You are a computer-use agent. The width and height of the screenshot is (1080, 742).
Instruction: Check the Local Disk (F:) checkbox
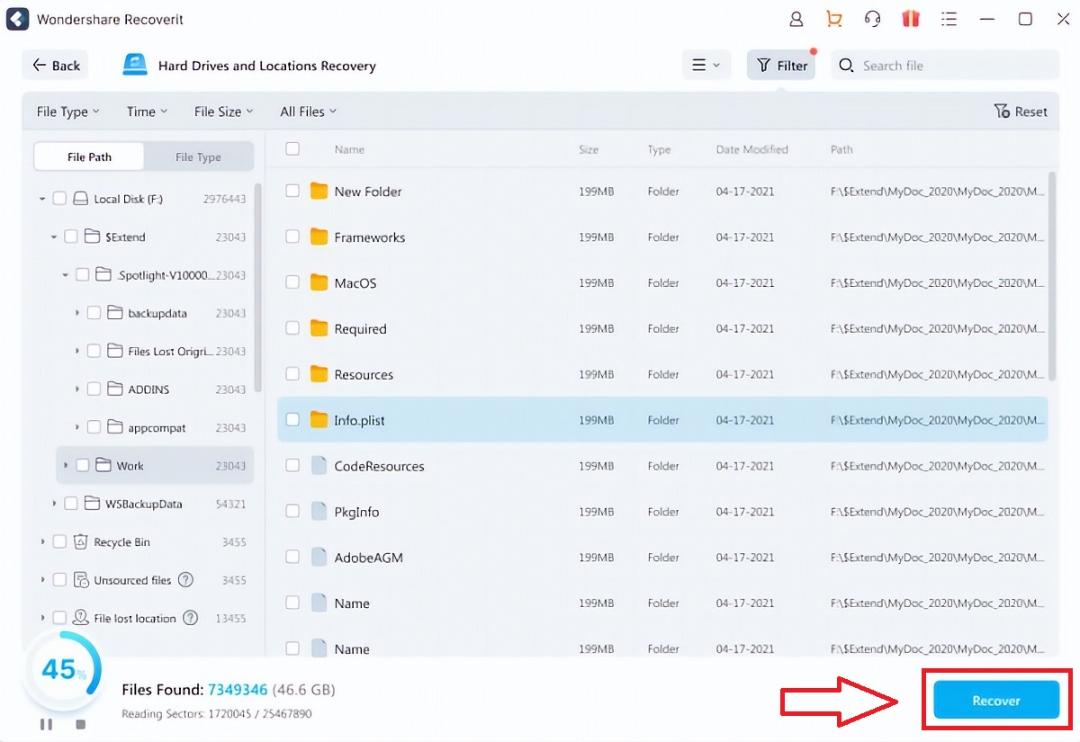(x=60, y=198)
